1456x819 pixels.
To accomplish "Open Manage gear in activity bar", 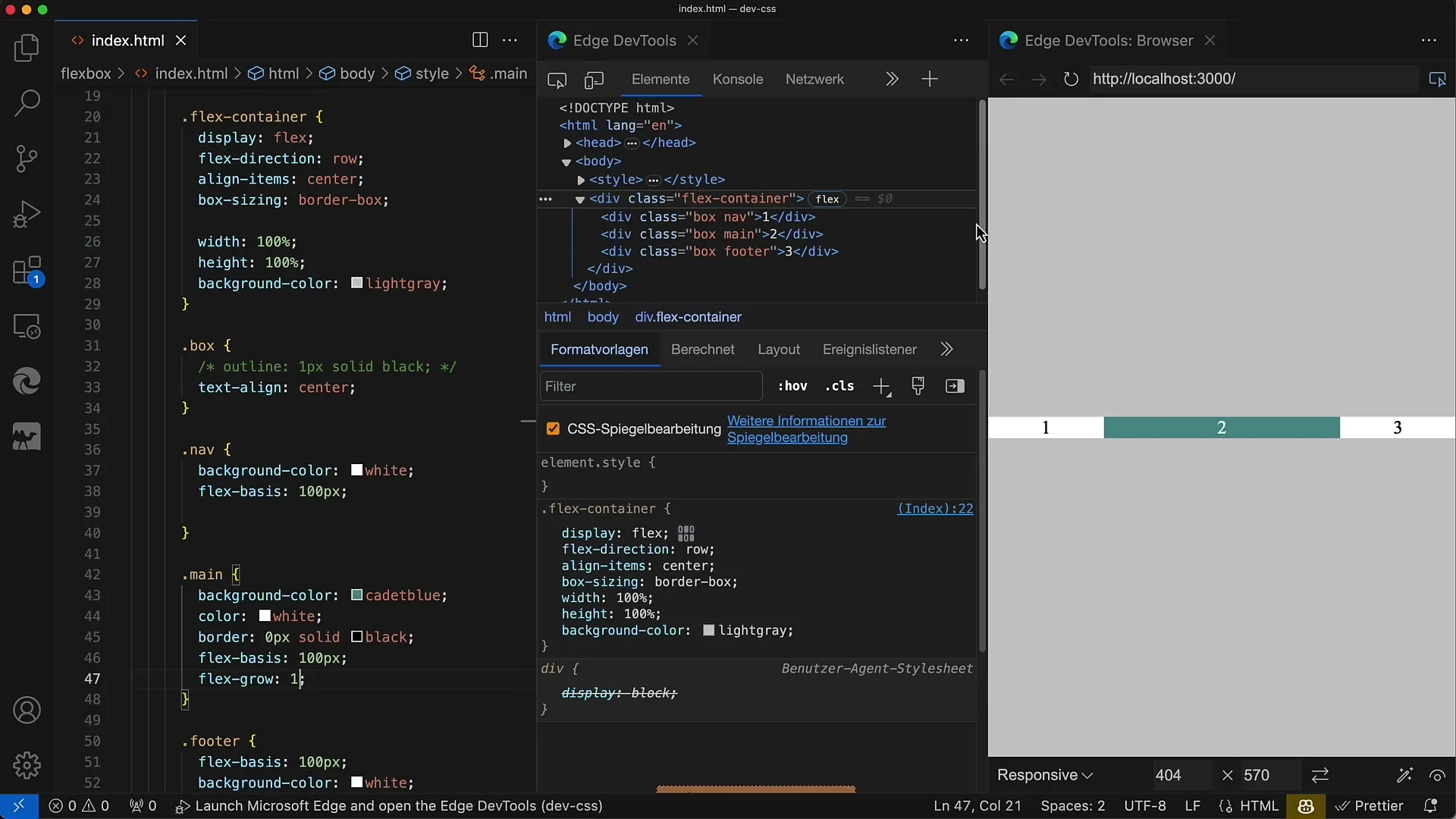I will coord(27,765).
